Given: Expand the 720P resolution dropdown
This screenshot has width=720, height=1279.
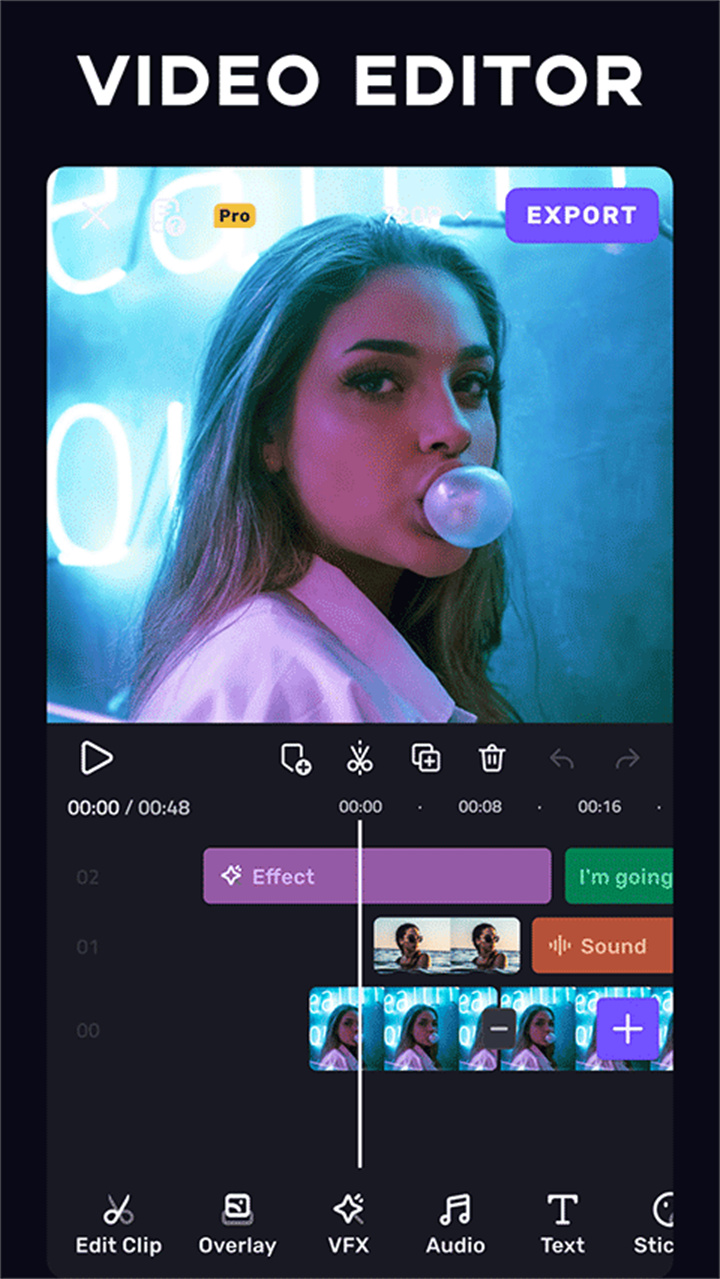Looking at the screenshot, I should (x=428, y=215).
